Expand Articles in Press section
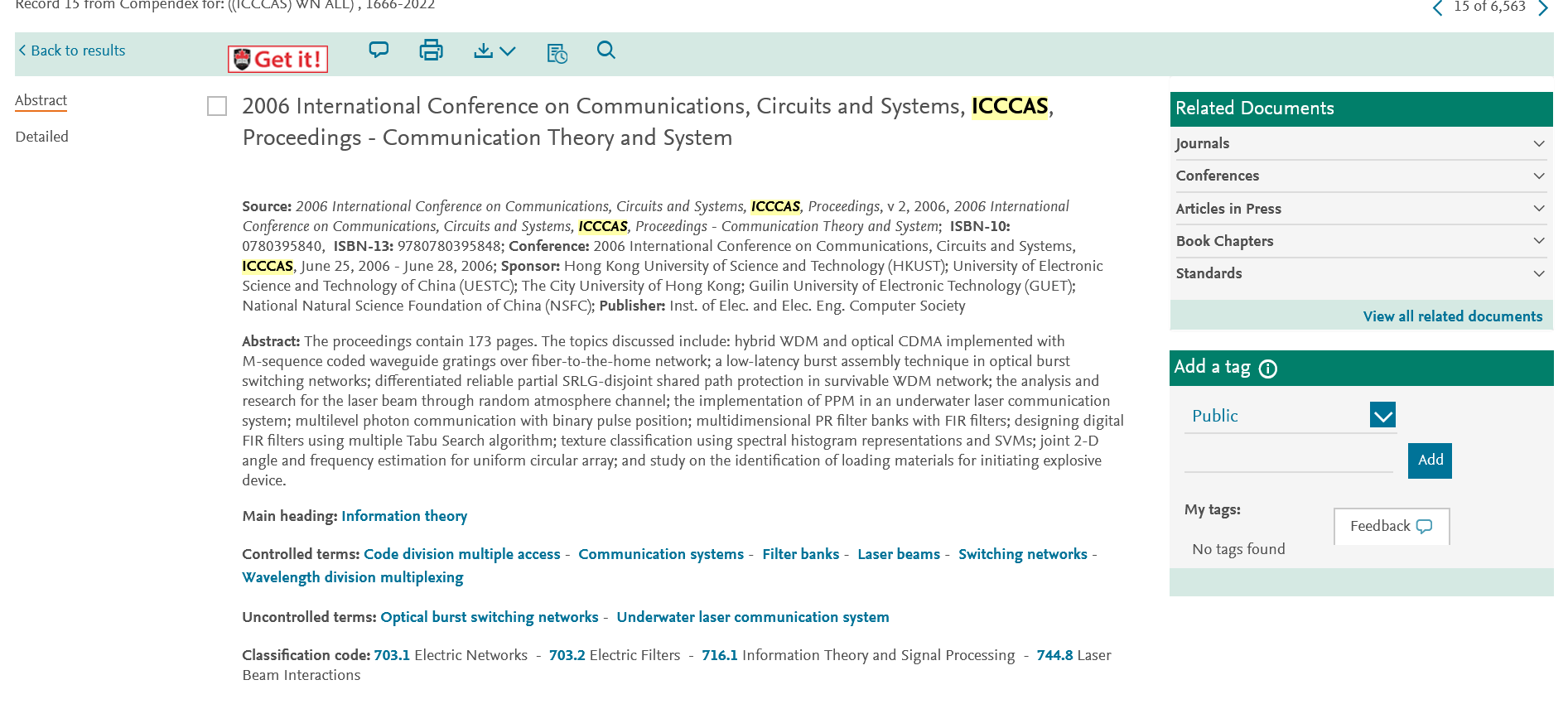The image size is (1568, 704). [1360, 209]
